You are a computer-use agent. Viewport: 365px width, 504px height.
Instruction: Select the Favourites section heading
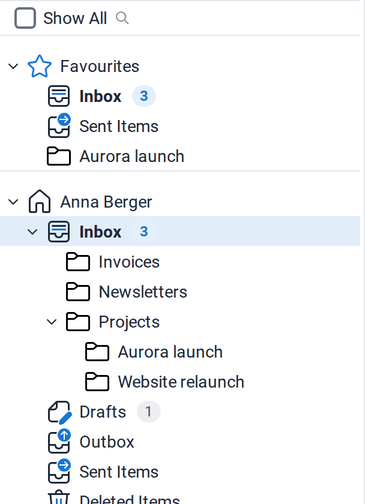pyautogui.click(x=99, y=66)
